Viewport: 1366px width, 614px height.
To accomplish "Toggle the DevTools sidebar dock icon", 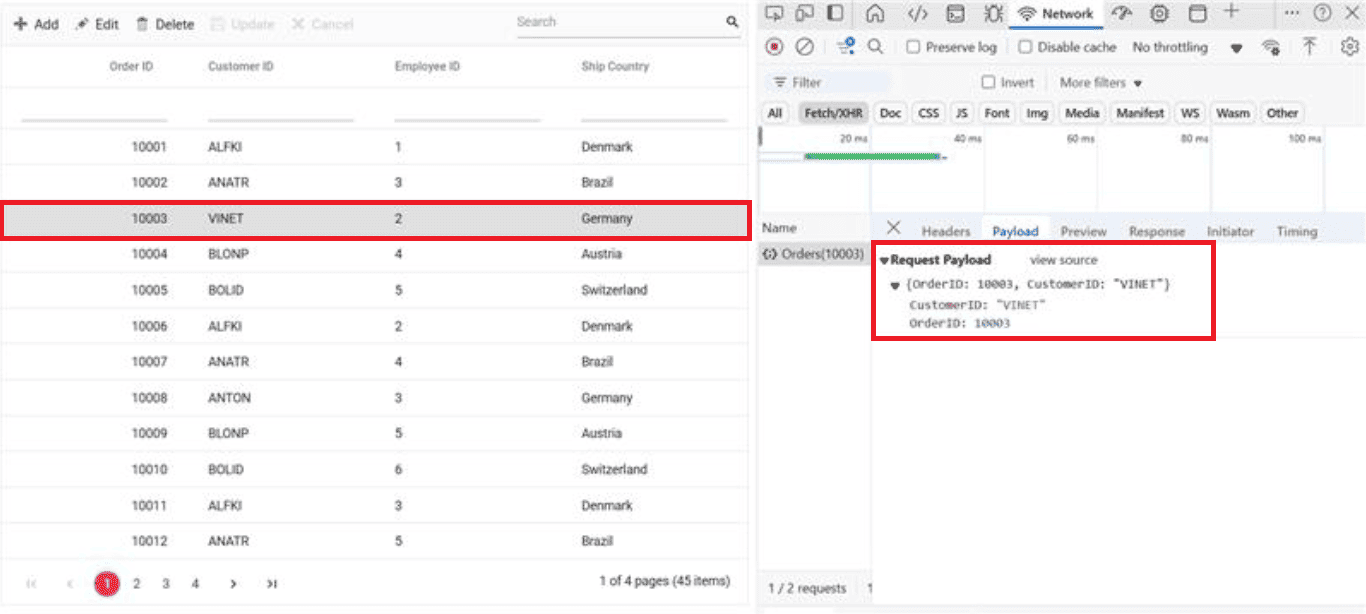I will (835, 13).
